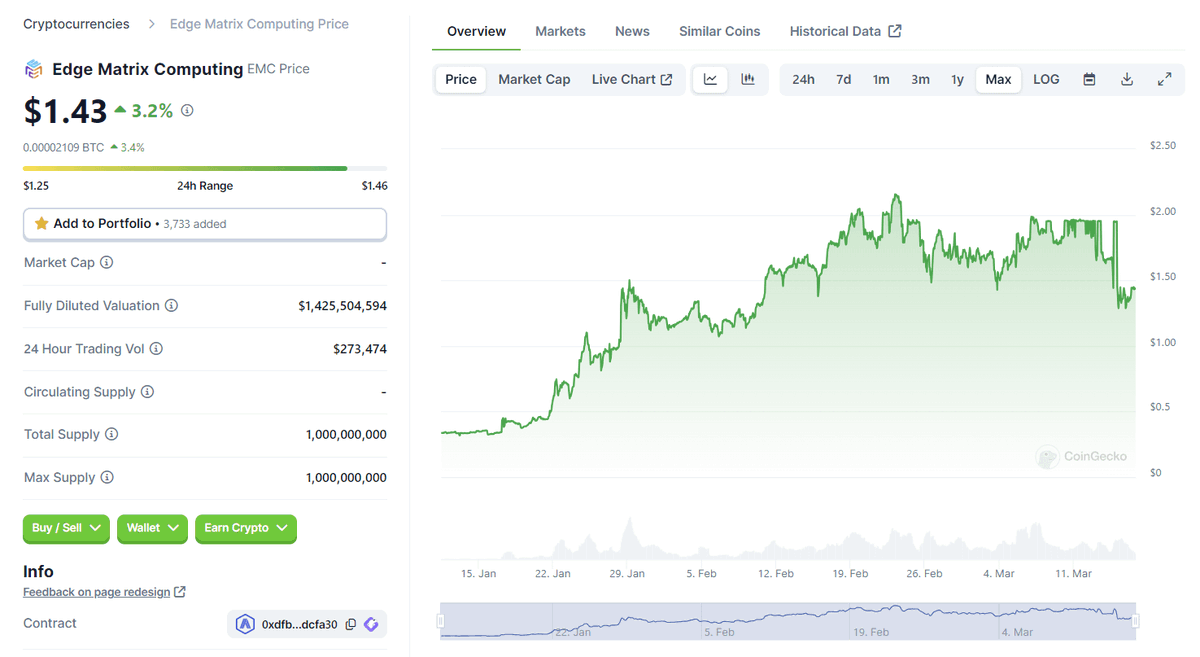Image resolution: width=1200 pixels, height=657 pixels.
Task: Expand chart to fullscreen
Action: coord(1164,79)
